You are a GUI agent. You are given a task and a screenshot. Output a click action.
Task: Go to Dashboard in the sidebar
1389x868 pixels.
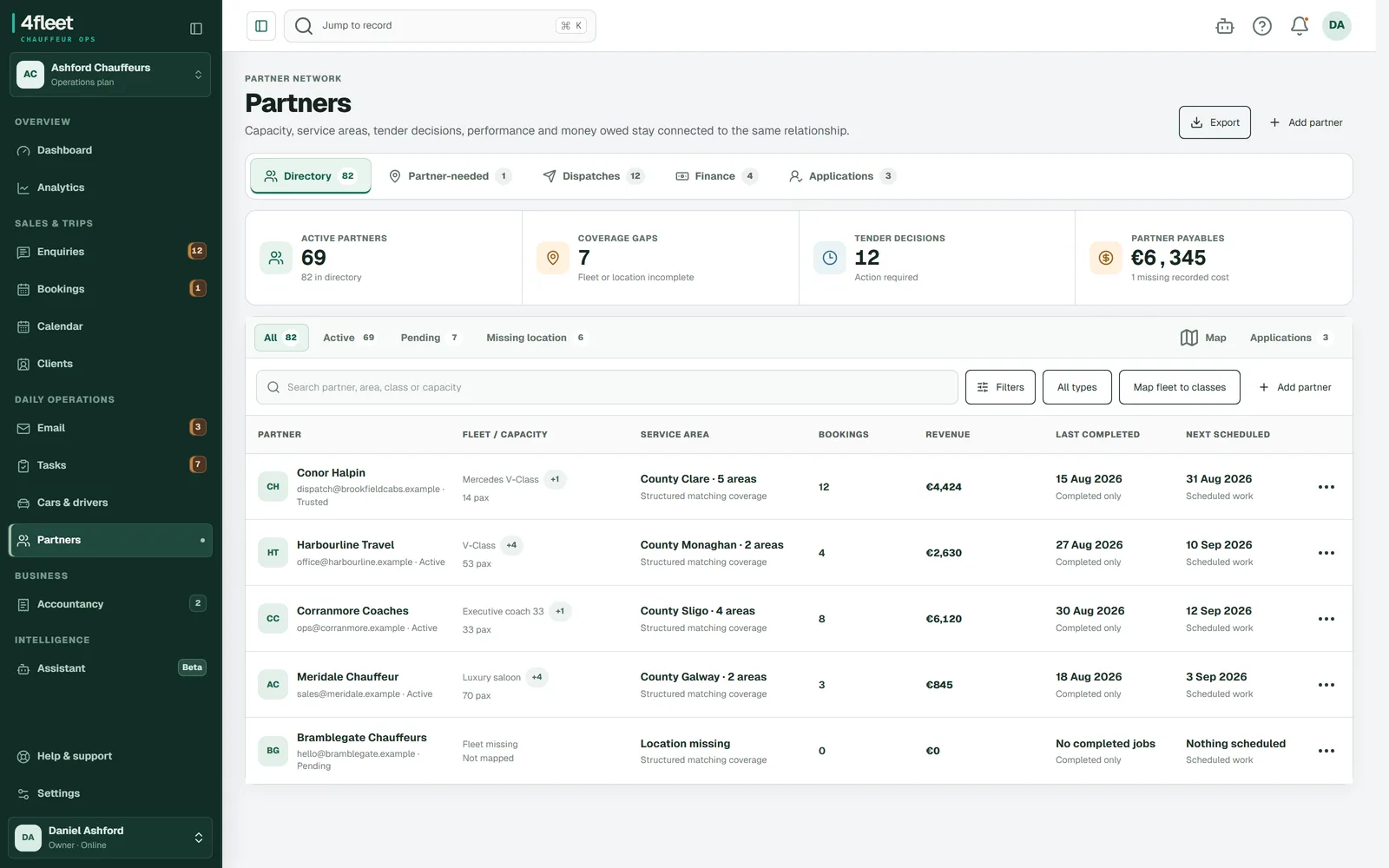(x=110, y=150)
